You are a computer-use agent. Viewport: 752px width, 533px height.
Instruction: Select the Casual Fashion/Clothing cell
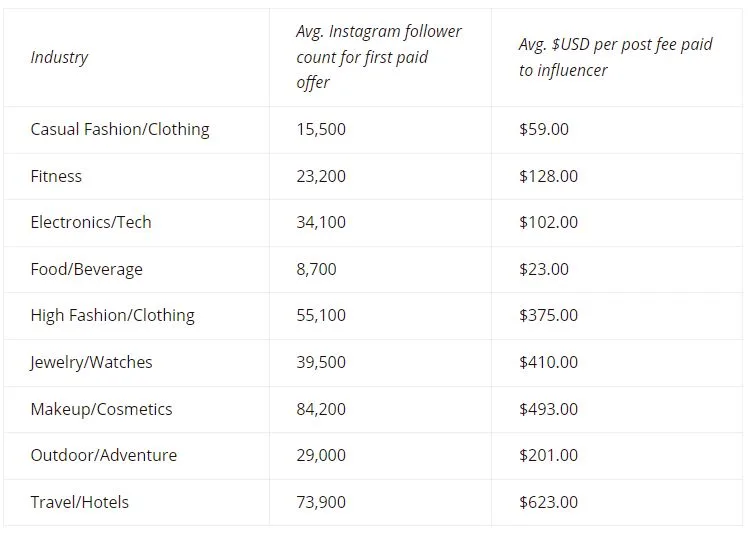[x=120, y=130]
